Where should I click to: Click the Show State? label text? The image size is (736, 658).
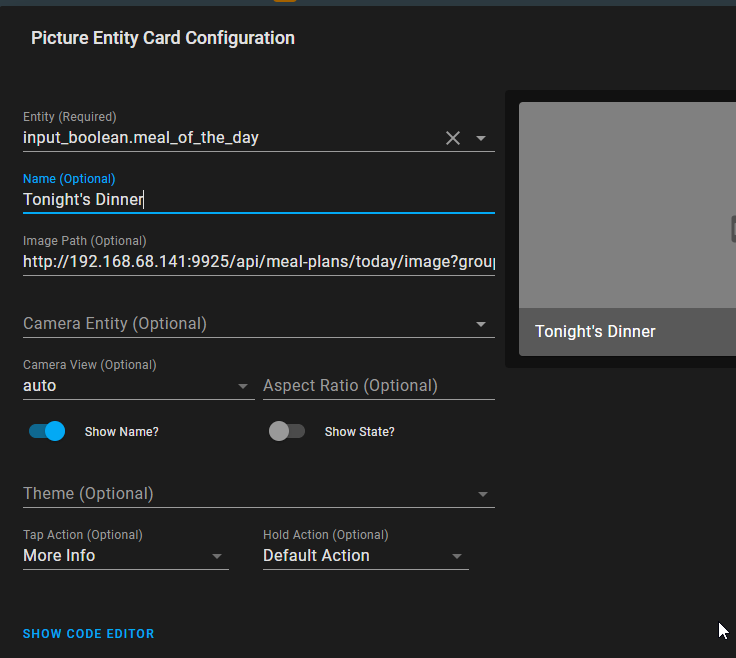pos(360,432)
